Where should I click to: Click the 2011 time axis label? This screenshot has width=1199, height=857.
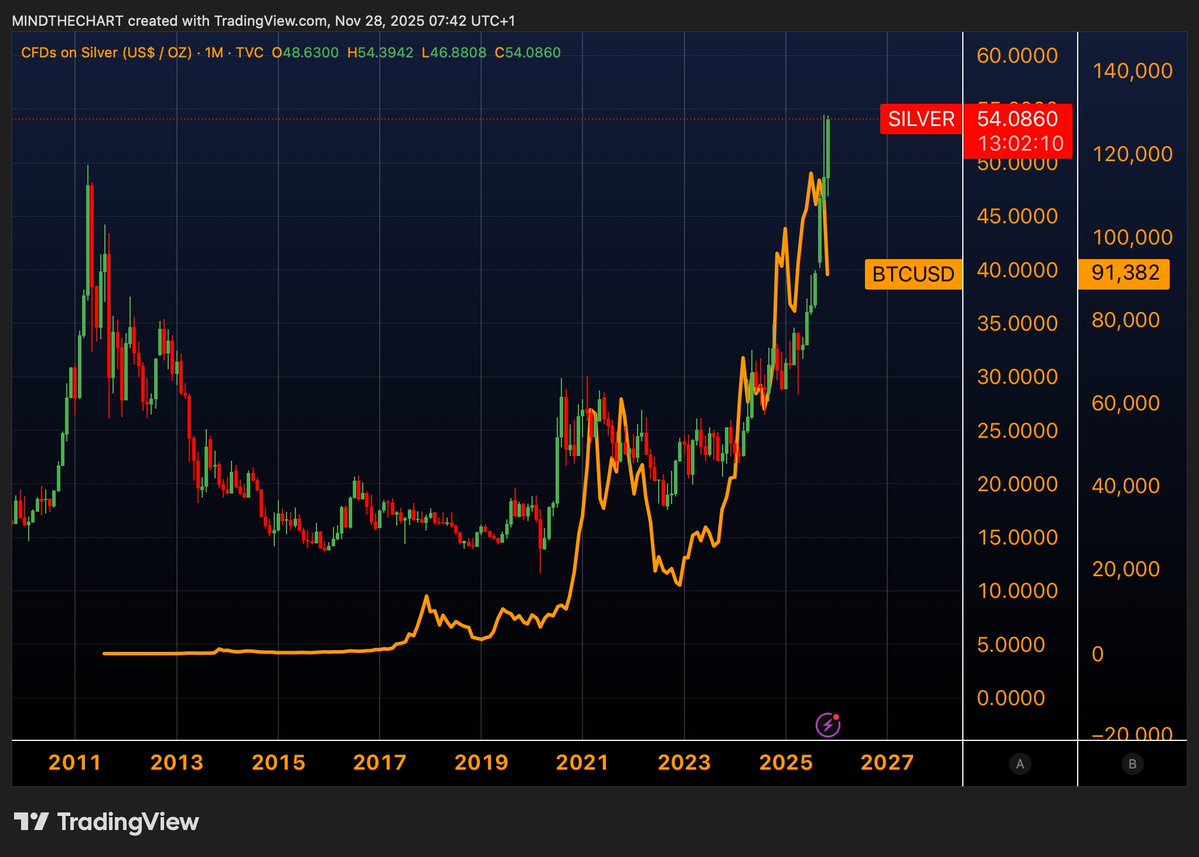(x=75, y=762)
